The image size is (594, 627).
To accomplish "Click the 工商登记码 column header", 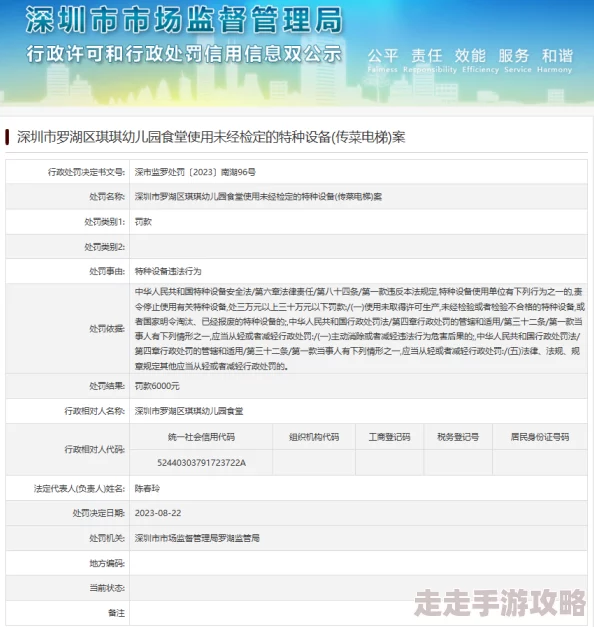I will [389, 437].
